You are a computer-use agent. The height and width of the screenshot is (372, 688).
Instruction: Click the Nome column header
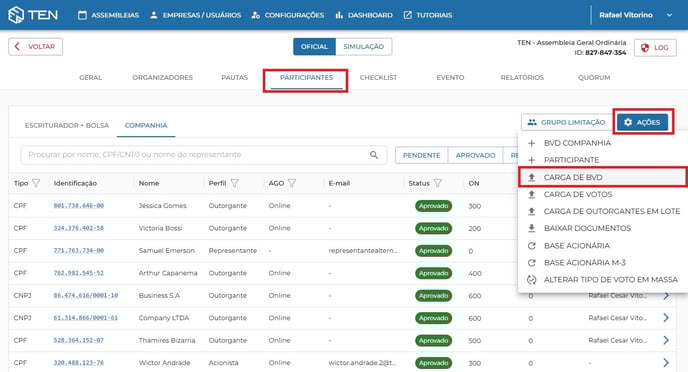(149, 183)
